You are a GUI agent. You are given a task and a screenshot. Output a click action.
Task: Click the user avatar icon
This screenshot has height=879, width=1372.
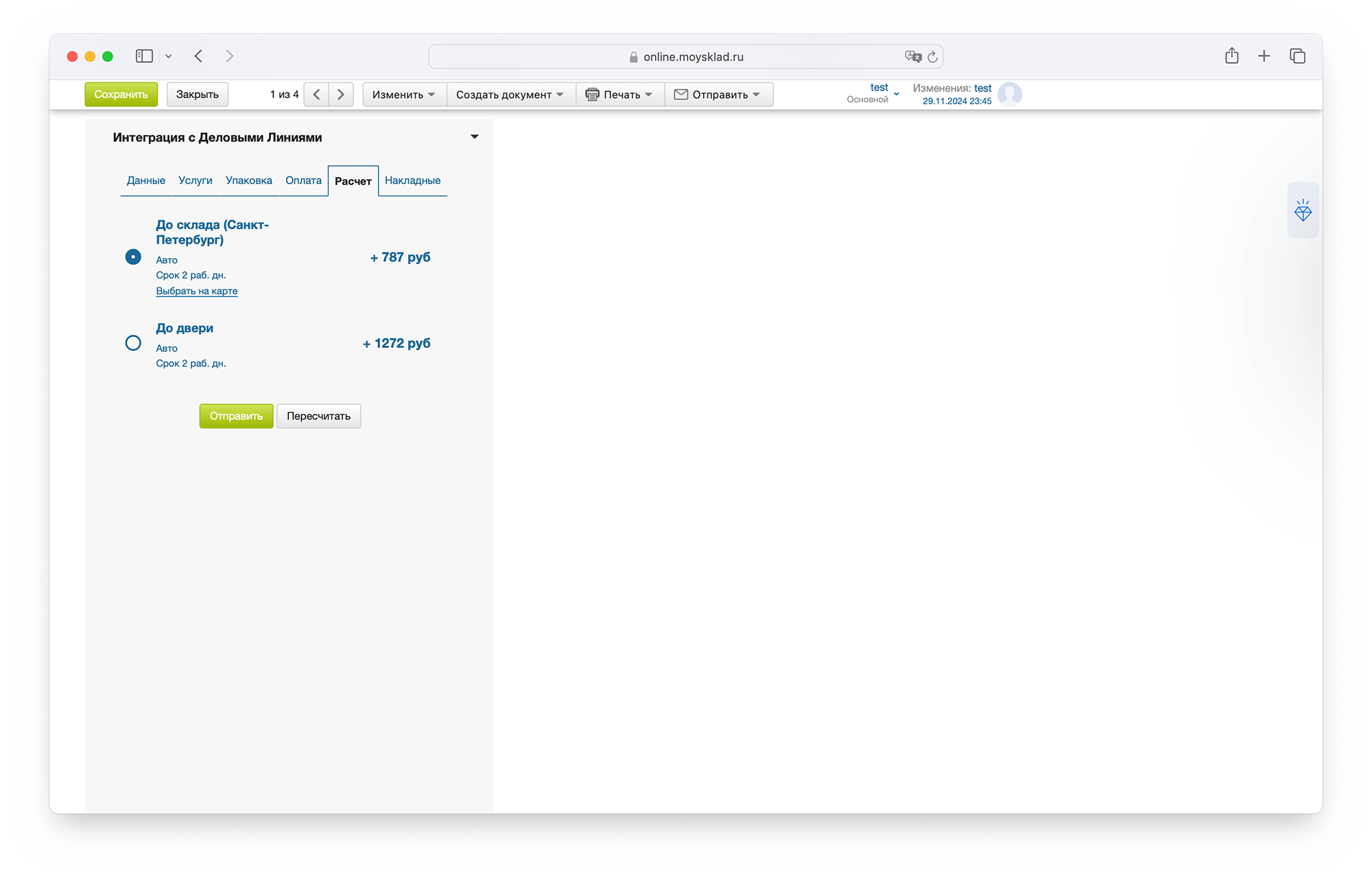coord(1009,94)
